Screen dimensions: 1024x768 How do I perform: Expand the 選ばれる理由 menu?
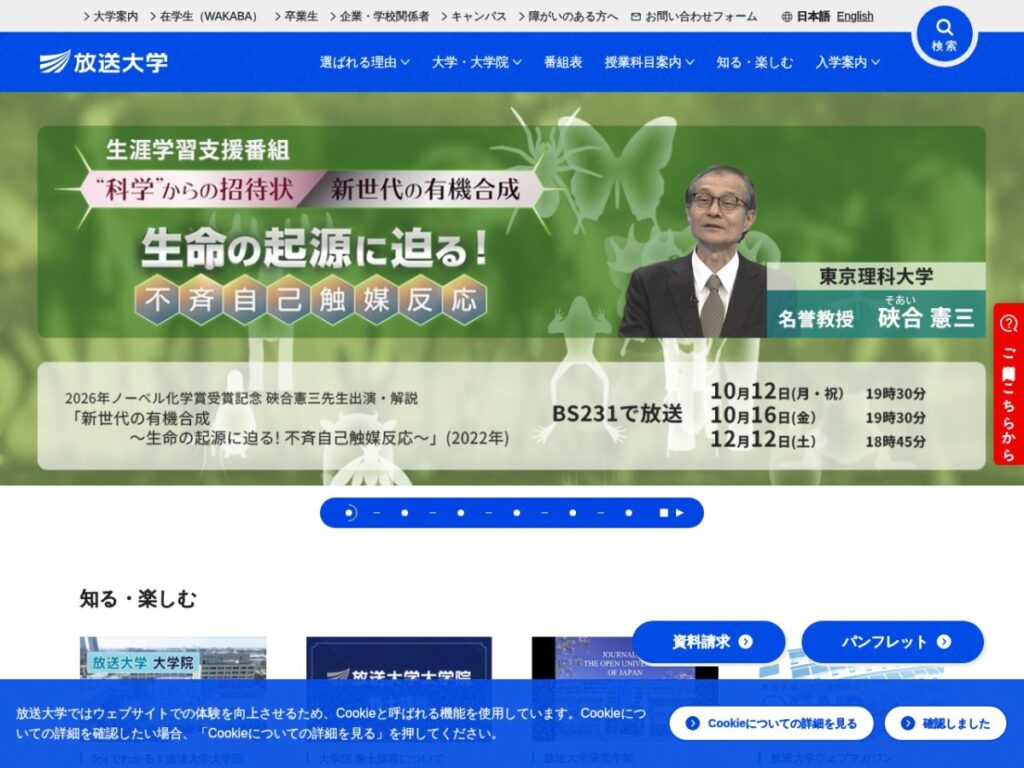click(364, 62)
